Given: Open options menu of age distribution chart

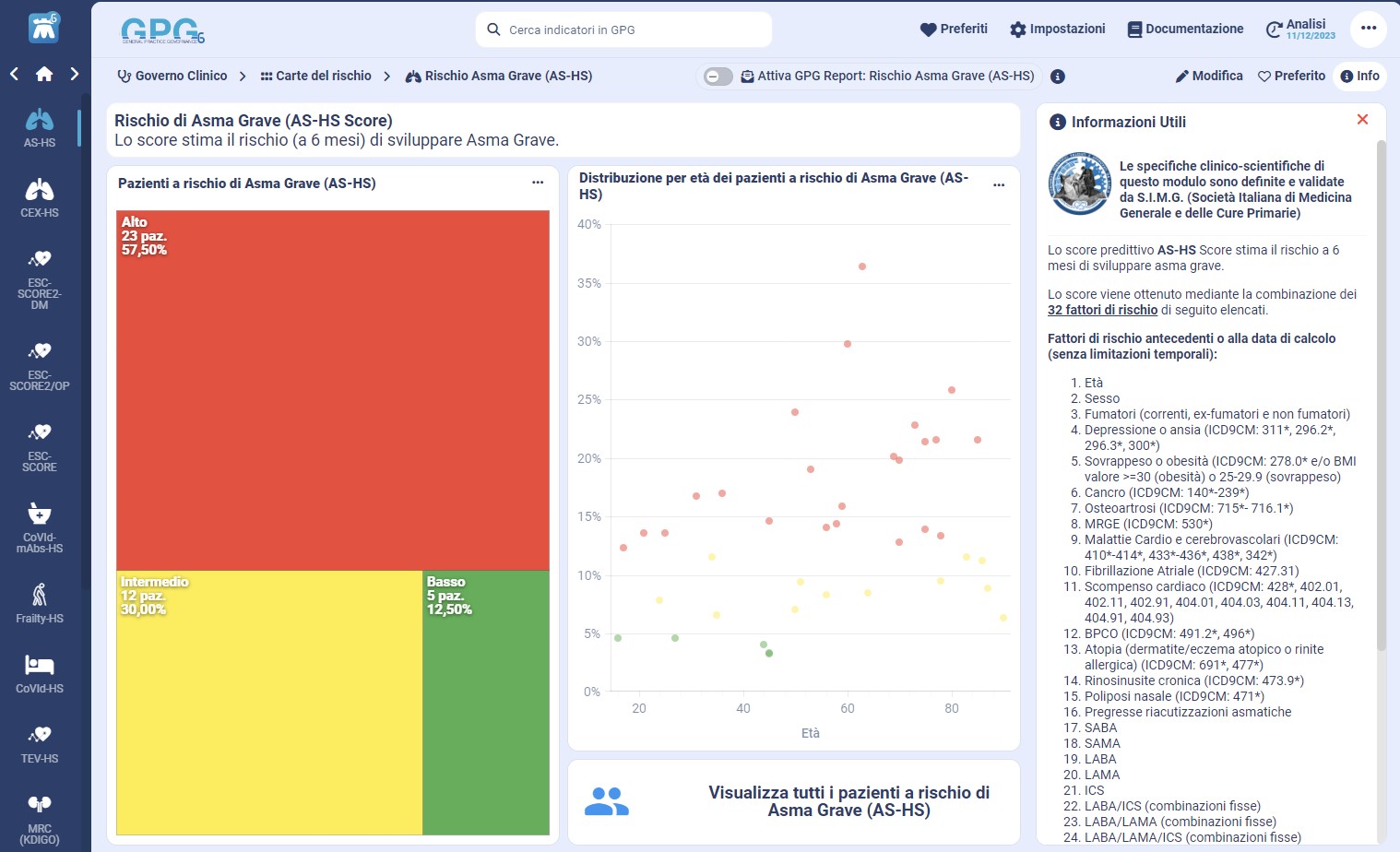Looking at the screenshot, I should tap(999, 185).
